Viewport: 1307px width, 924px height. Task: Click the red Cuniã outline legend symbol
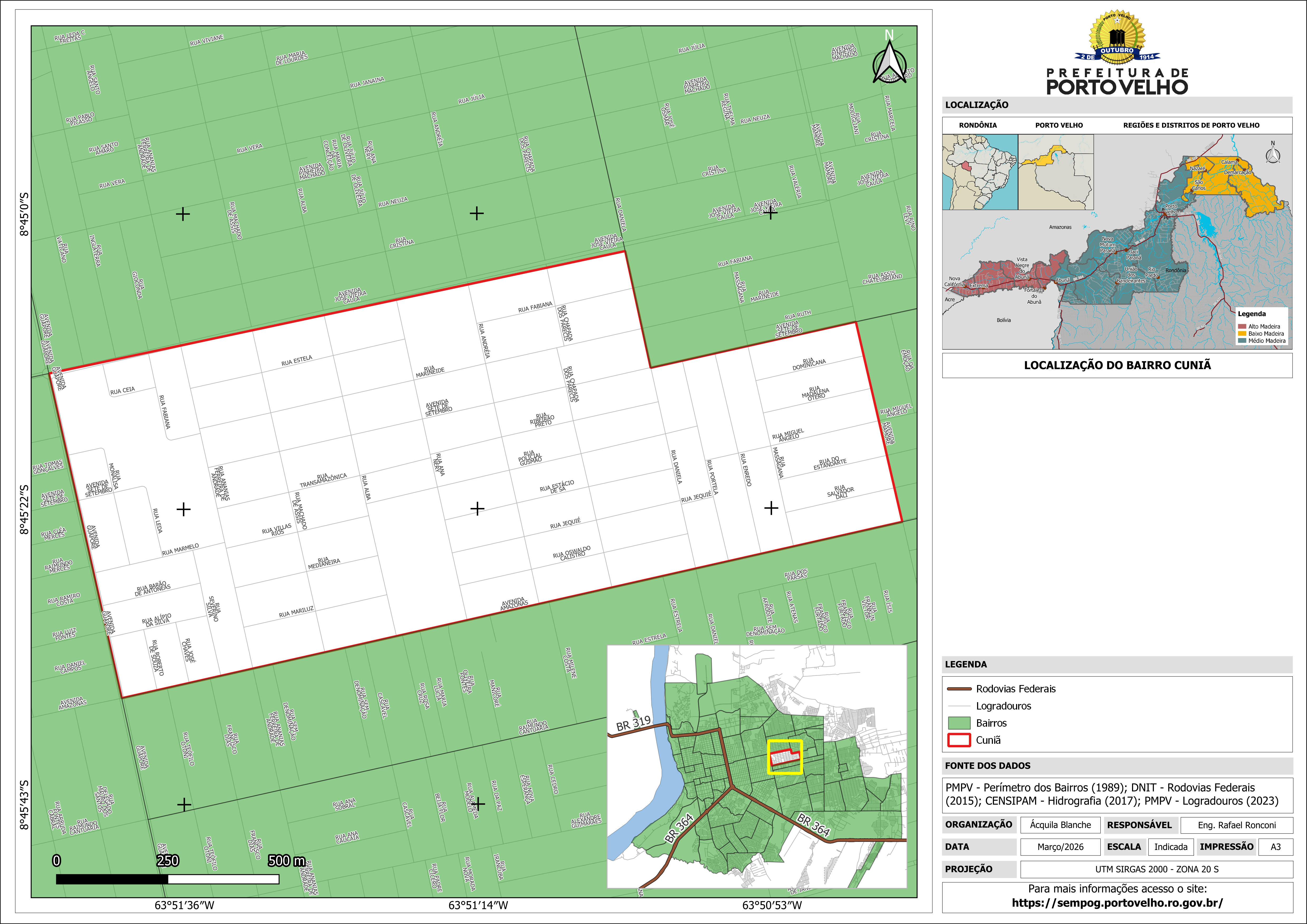tap(959, 740)
